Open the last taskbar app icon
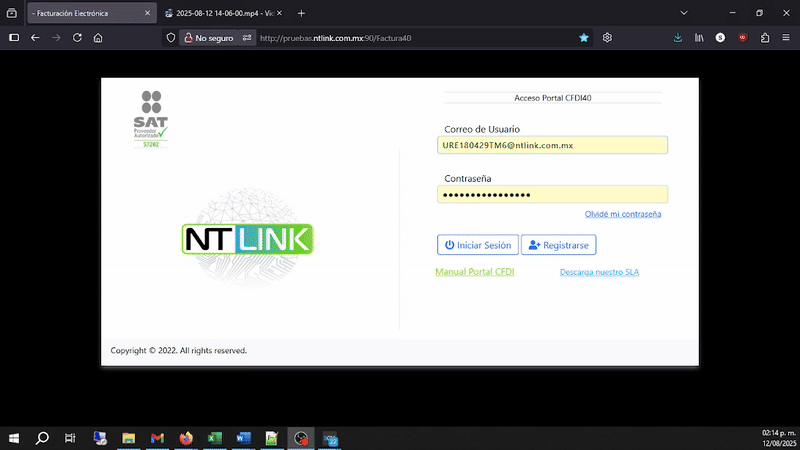This screenshot has width=800, height=450. point(330,438)
